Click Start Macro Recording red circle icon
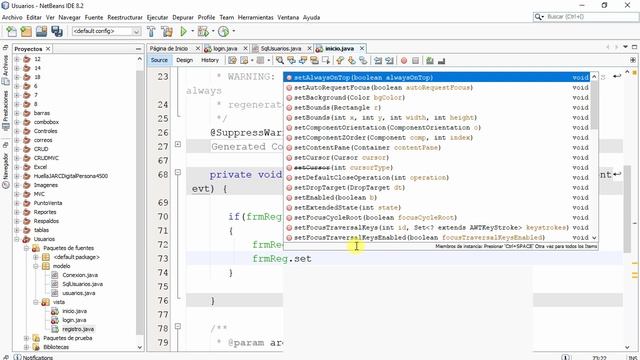This screenshot has width=640, height=360. click(404, 60)
